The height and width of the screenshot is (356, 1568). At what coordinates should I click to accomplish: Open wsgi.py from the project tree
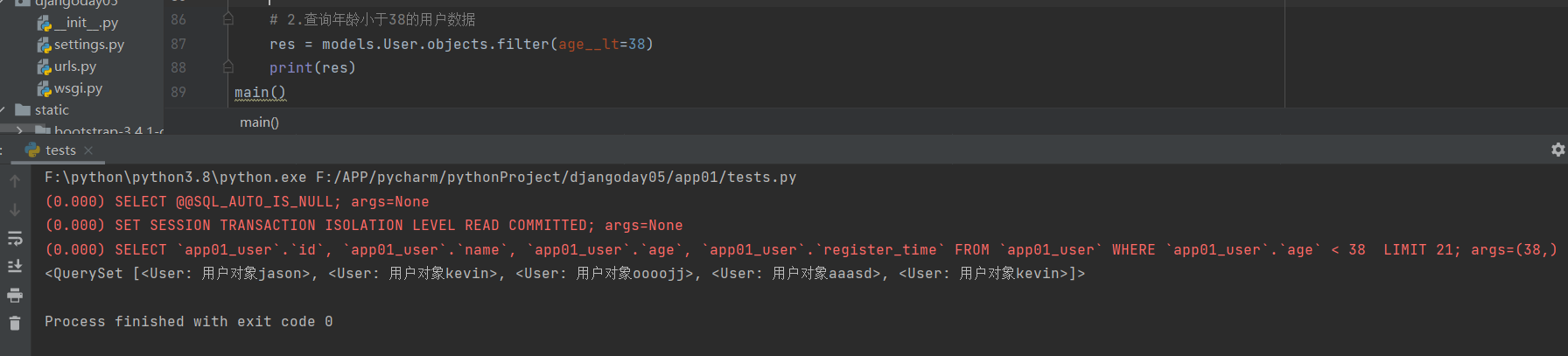[78, 88]
